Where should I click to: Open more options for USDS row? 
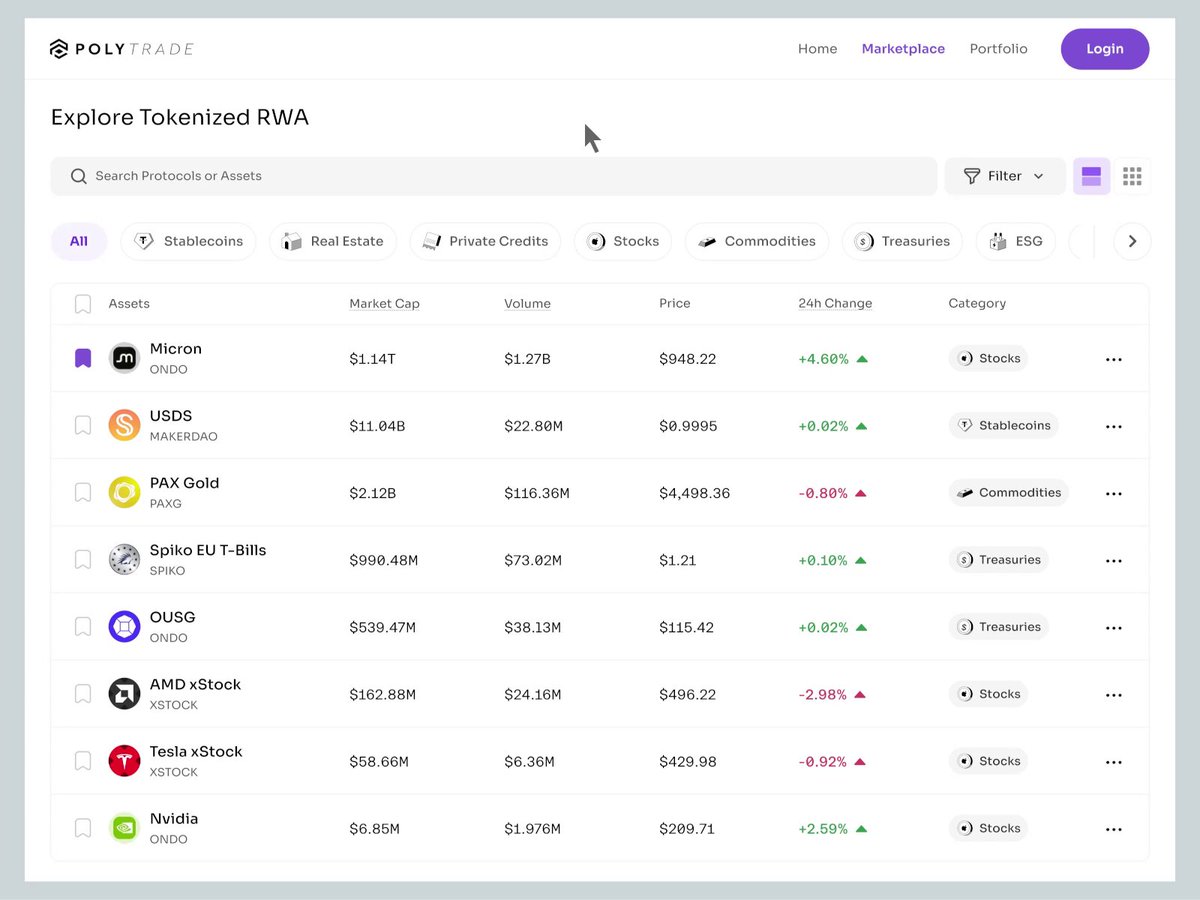[1114, 426]
